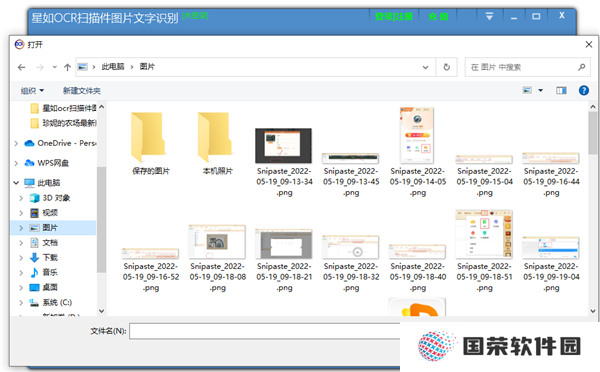Click navigation pane scroll down arrow
600x372 pixels.
click(x=101, y=311)
